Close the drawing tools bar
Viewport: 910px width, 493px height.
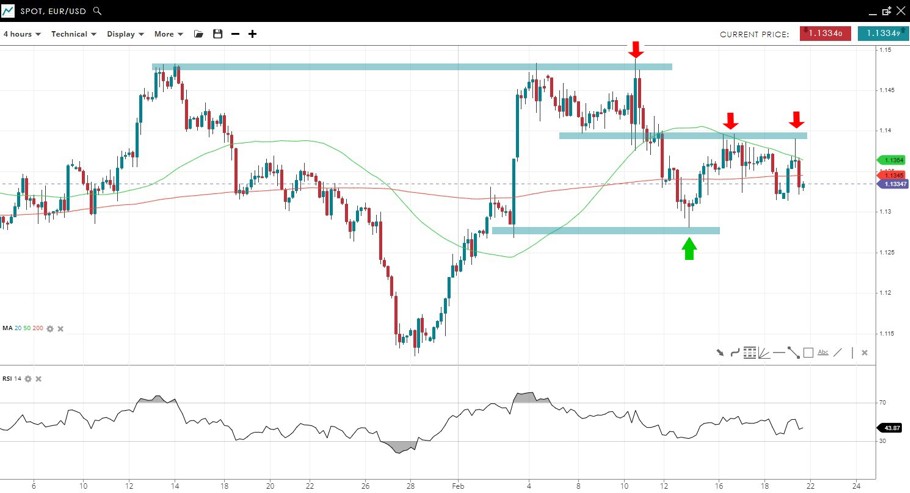(864, 352)
